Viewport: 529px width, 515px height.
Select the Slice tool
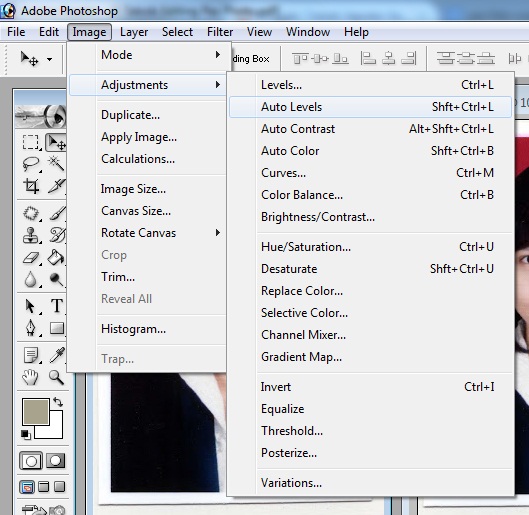56,186
